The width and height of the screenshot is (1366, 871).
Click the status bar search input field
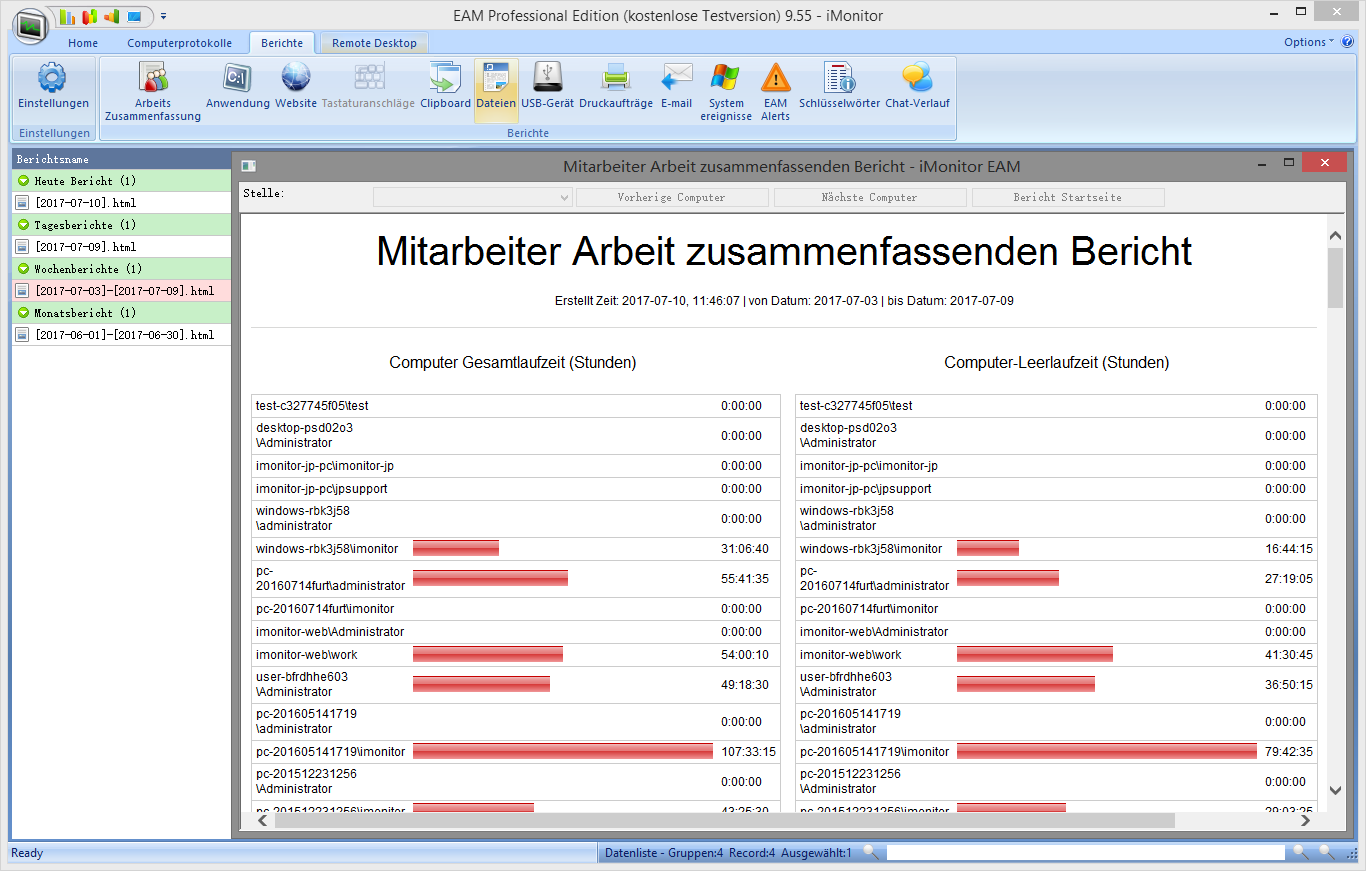(x=1084, y=853)
